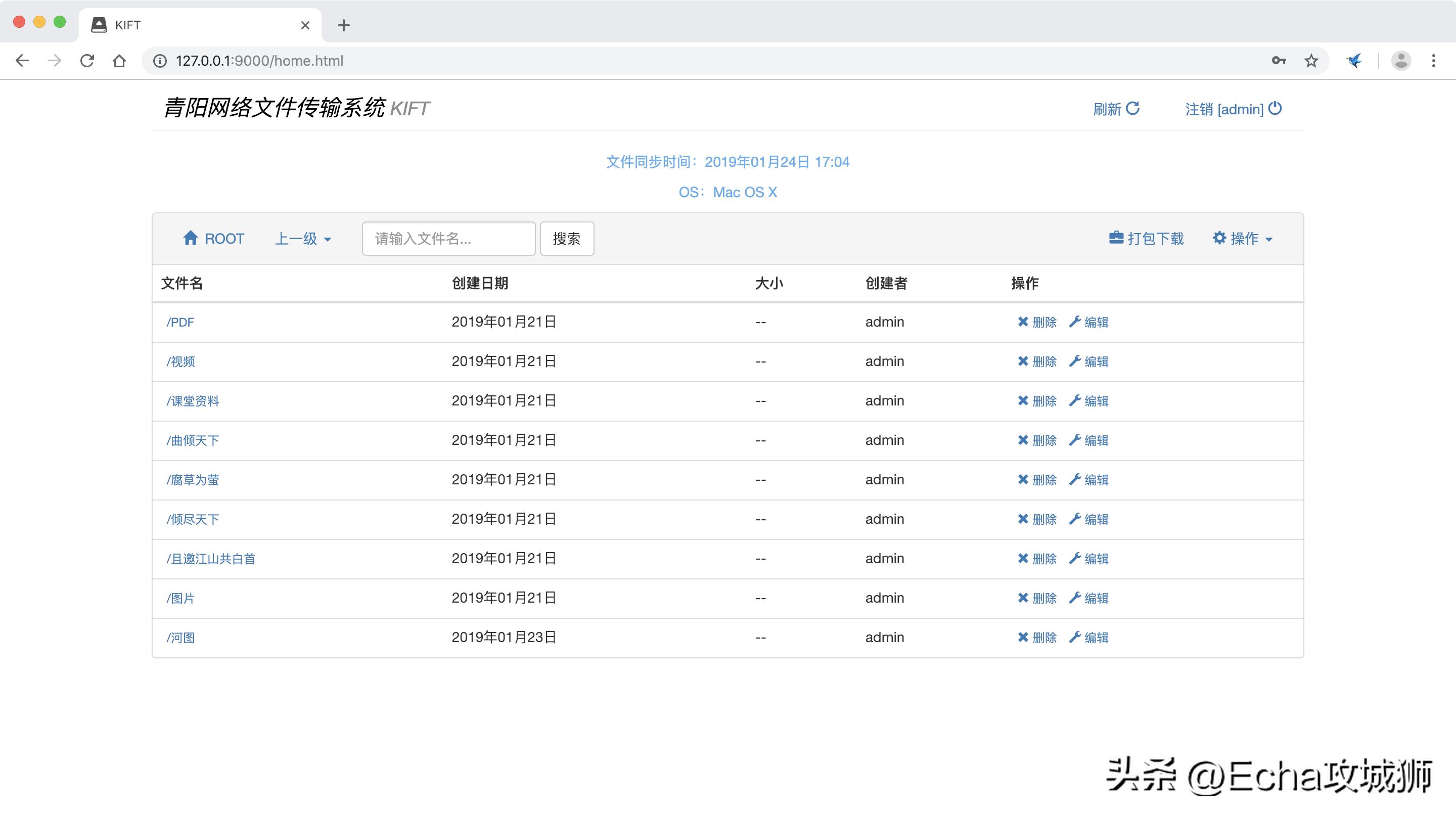This screenshot has height=817, width=1456.
Task: Click the refresh icon beside 刷新
Action: click(1133, 107)
